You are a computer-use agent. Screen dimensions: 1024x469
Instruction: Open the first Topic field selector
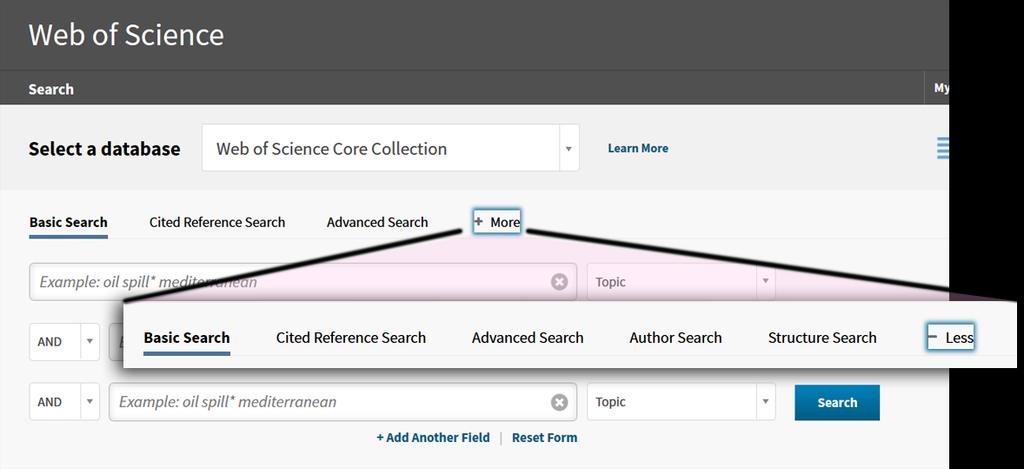point(681,282)
